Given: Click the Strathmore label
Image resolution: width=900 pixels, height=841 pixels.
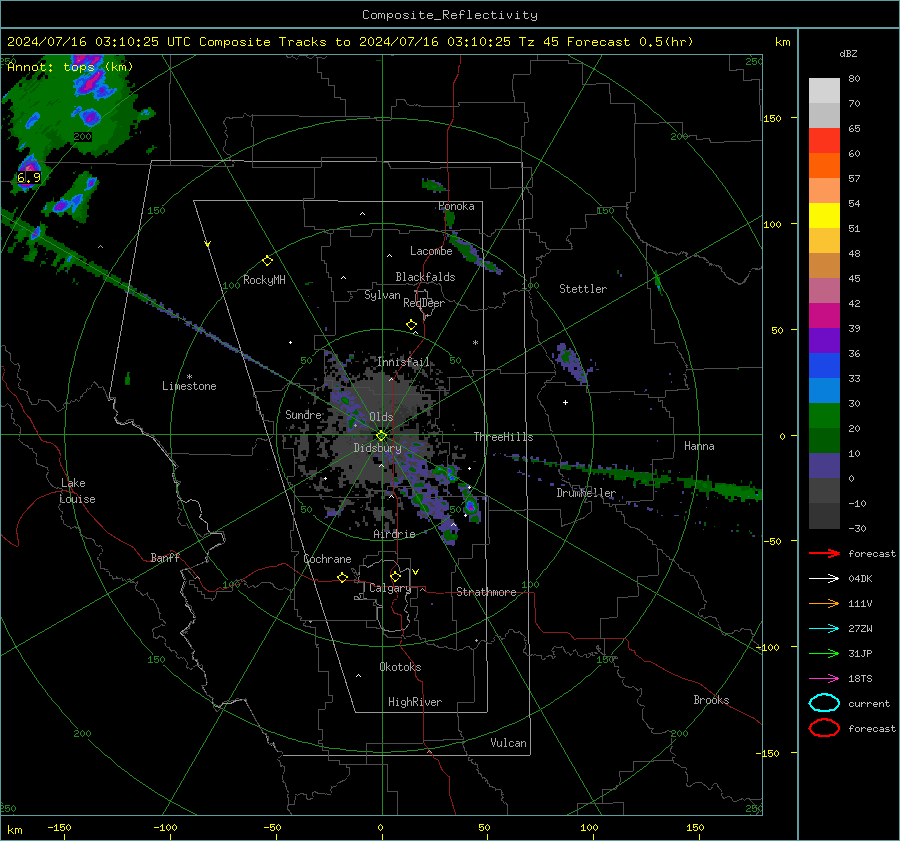Looking at the screenshot, I should pyautogui.click(x=486, y=592).
